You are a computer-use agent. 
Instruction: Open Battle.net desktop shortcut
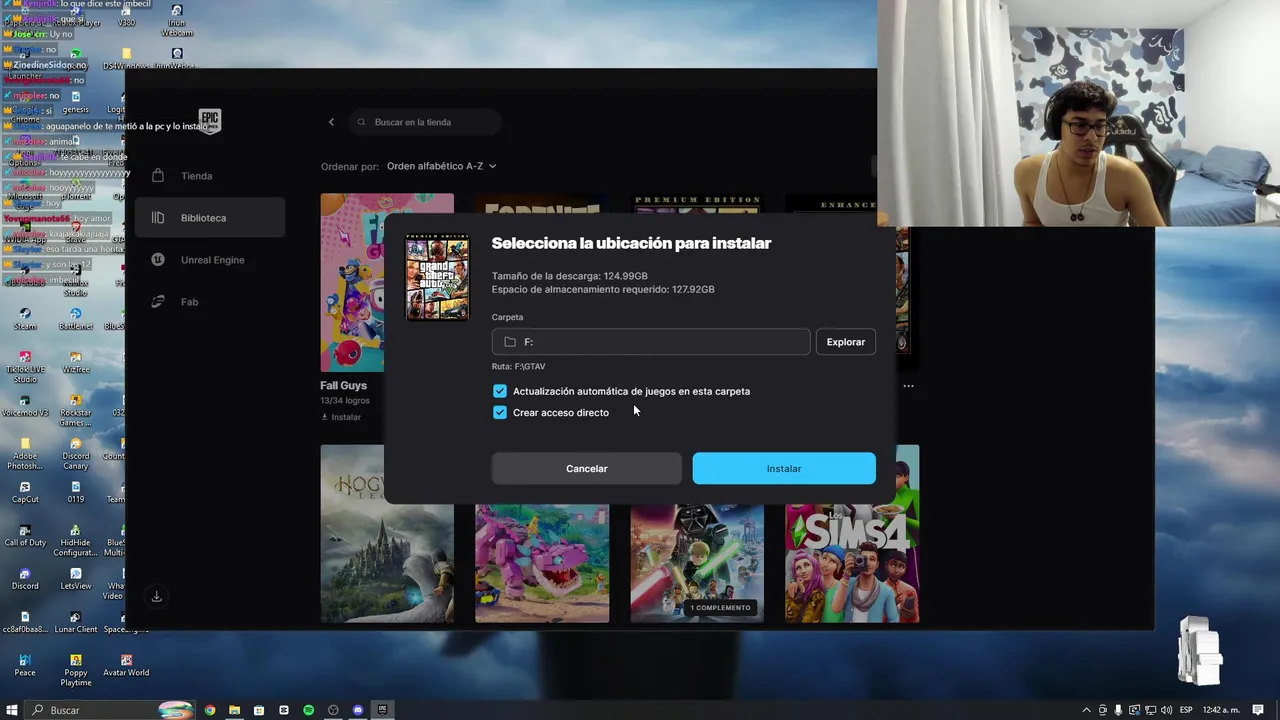pos(75,316)
